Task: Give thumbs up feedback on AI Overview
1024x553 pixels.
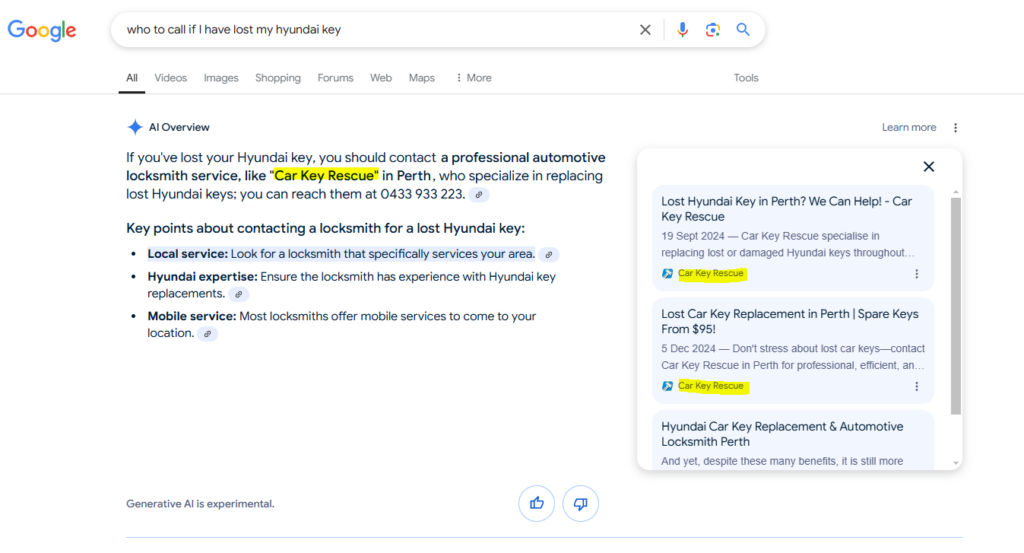Action: (x=536, y=503)
